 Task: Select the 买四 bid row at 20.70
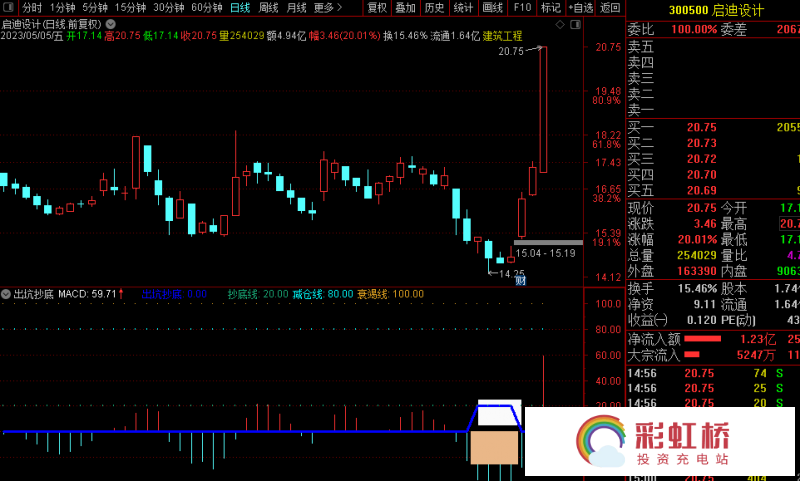click(x=713, y=174)
